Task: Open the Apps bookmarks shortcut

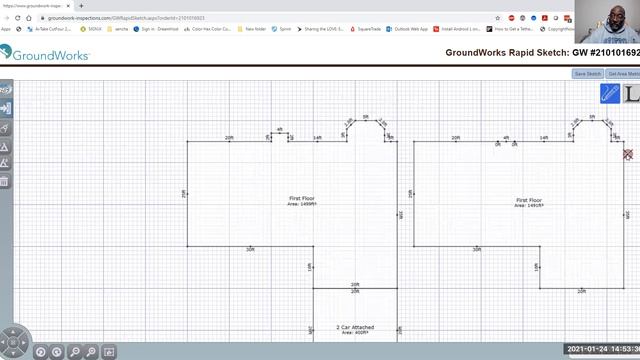Action: tap(6, 29)
